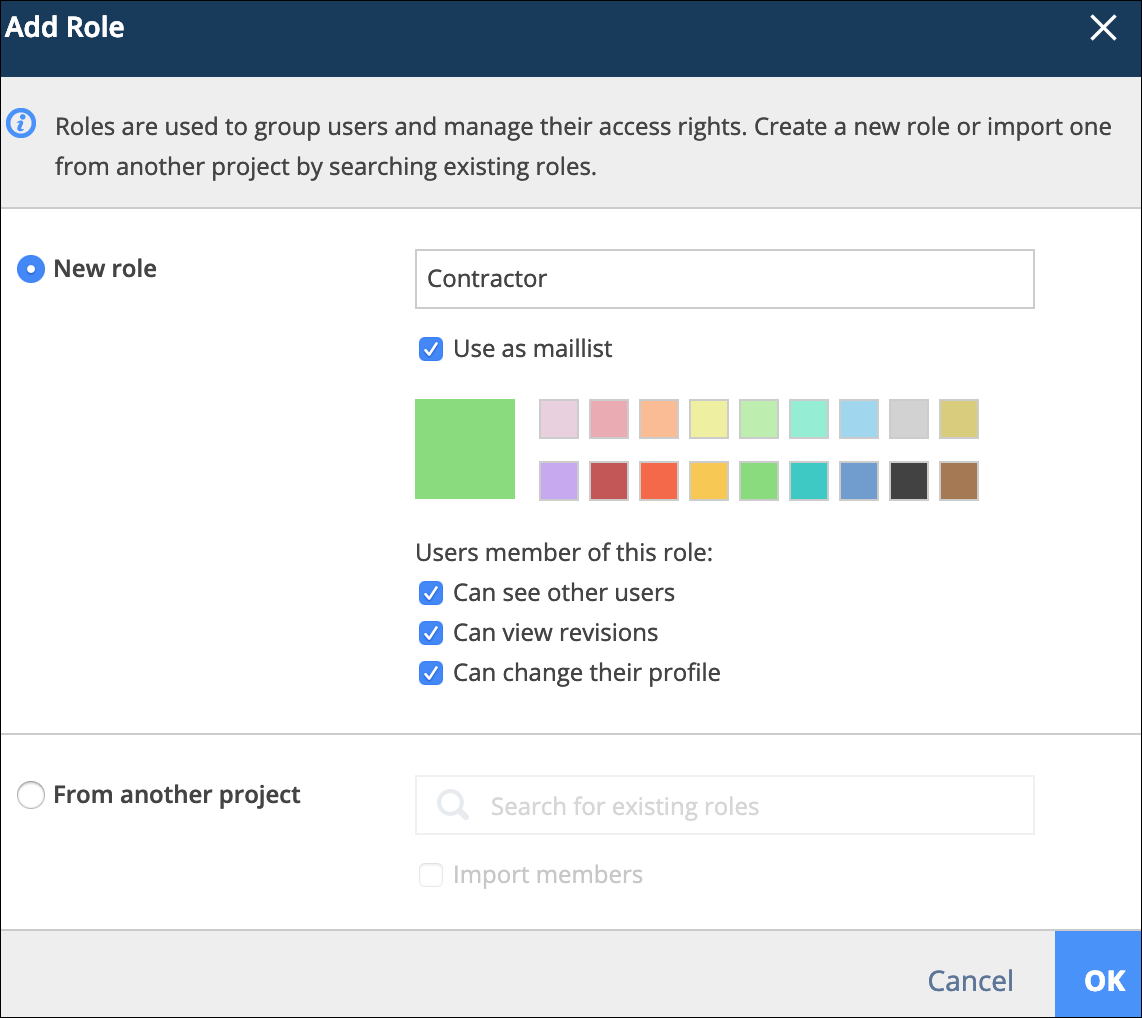Image resolution: width=1142 pixels, height=1018 pixels.
Task: Click the Cancel link
Action: point(970,981)
